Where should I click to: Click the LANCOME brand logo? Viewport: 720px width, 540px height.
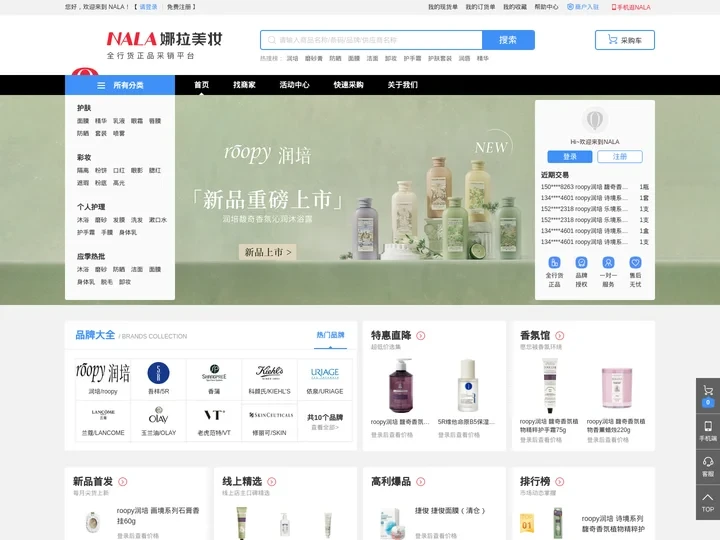coord(103,415)
